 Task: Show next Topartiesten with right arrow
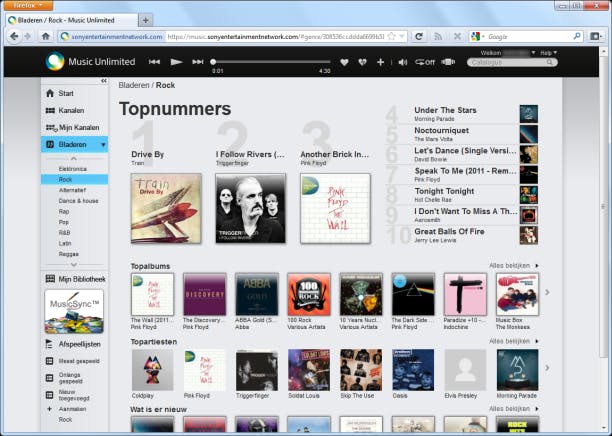click(x=547, y=368)
